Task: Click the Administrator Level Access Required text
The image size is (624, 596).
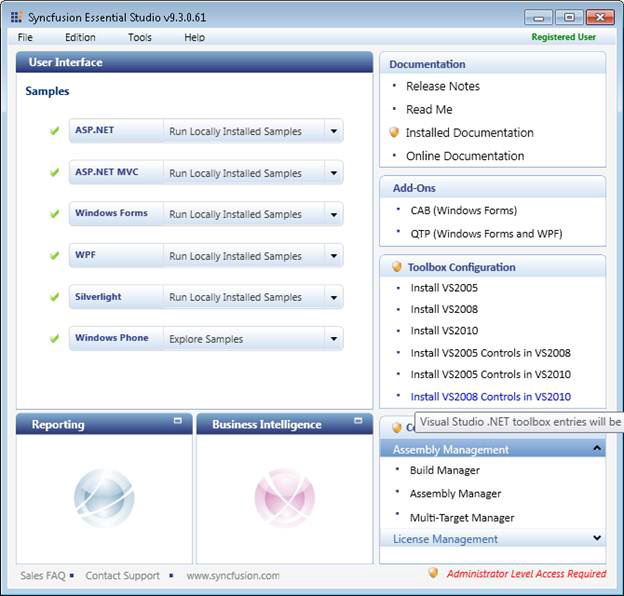Action: click(526, 574)
